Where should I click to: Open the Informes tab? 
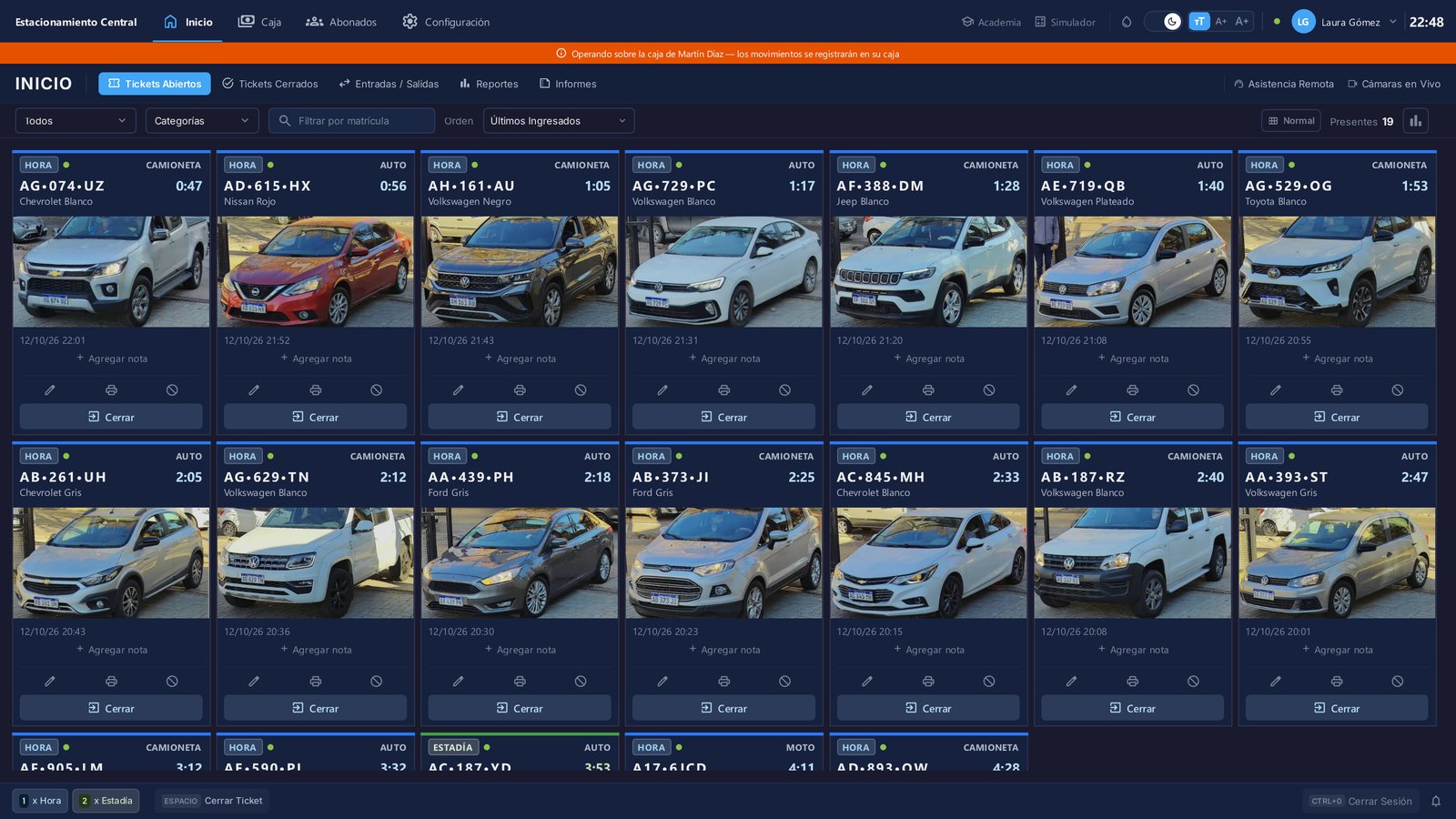[x=568, y=84]
